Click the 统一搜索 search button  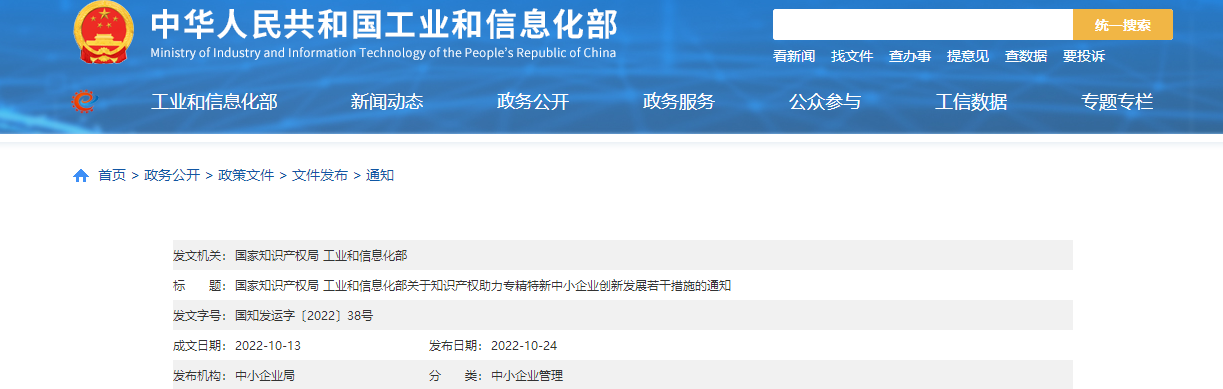tap(1123, 25)
